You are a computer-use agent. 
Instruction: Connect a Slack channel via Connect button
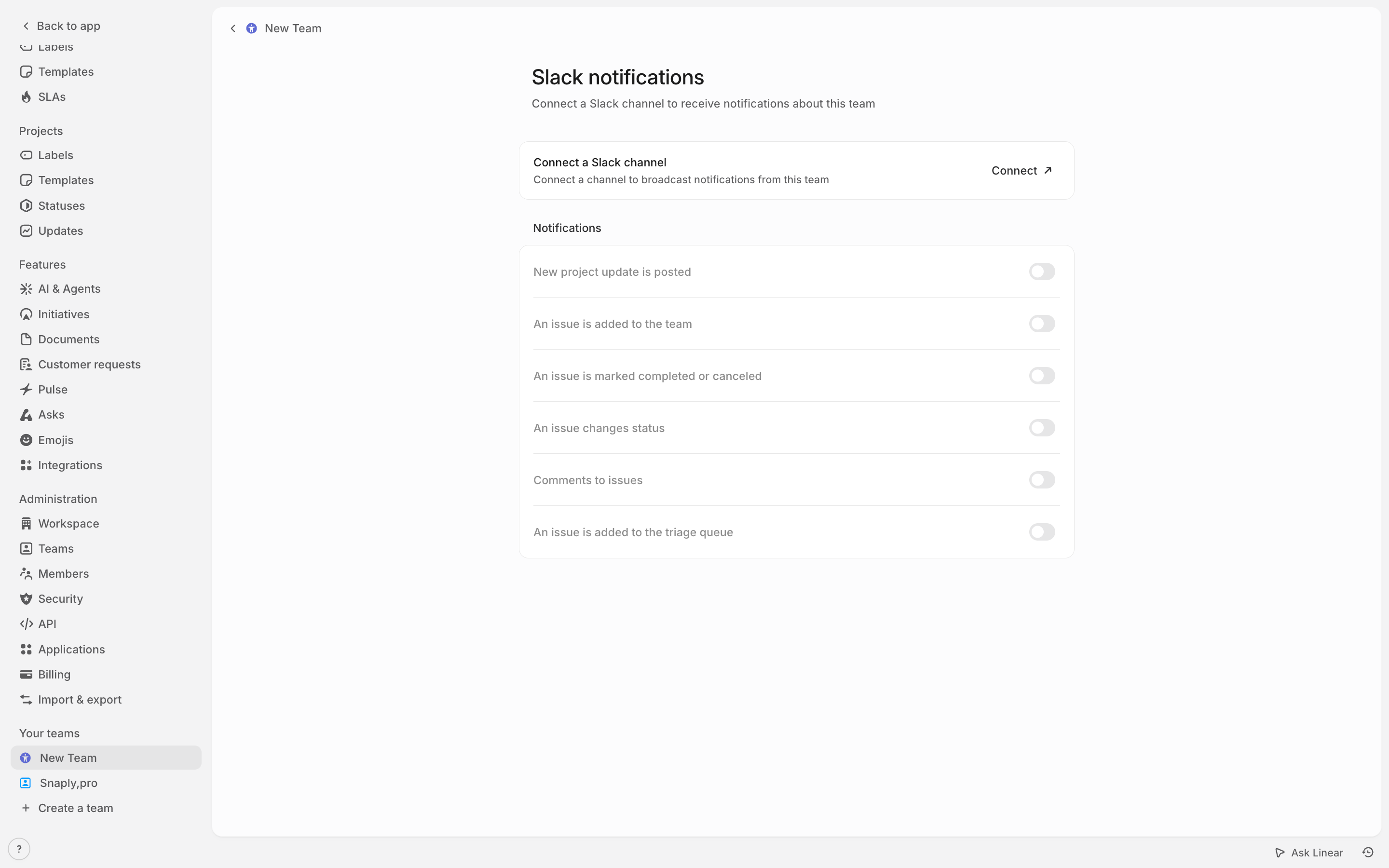pyautogui.click(x=1021, y=171)
